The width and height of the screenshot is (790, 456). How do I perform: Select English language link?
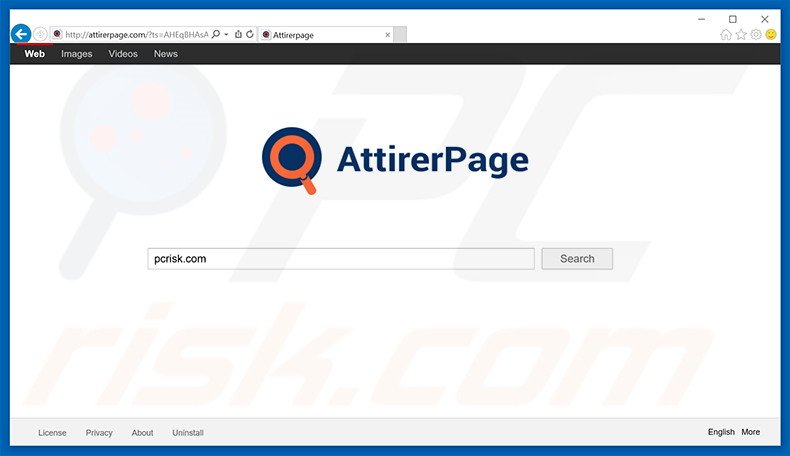click(x=721, y=432)
